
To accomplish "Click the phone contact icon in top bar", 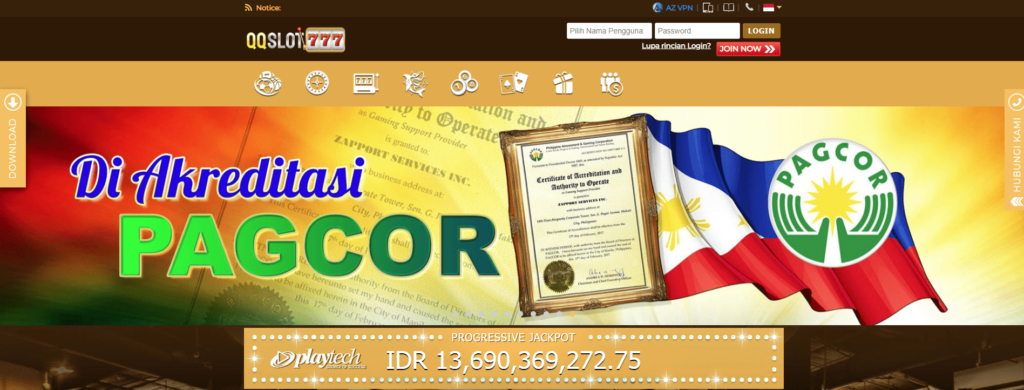I will (x=749, y=8).
